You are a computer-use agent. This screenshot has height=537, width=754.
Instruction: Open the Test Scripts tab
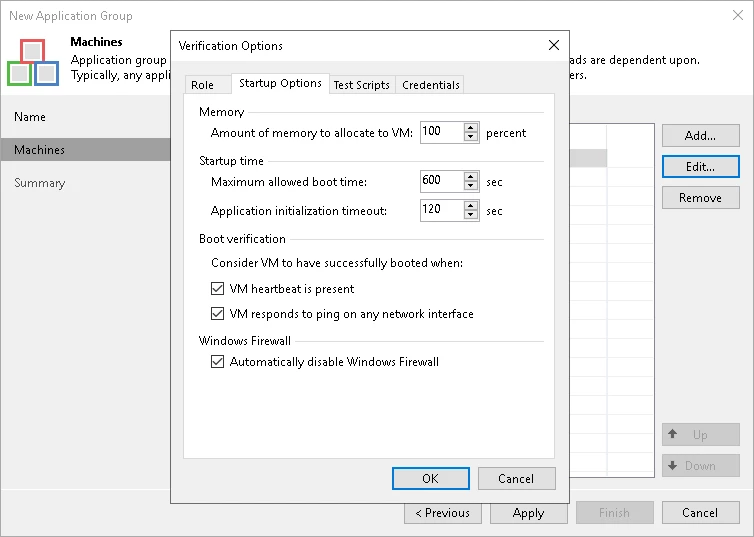[x=361, y=85]
